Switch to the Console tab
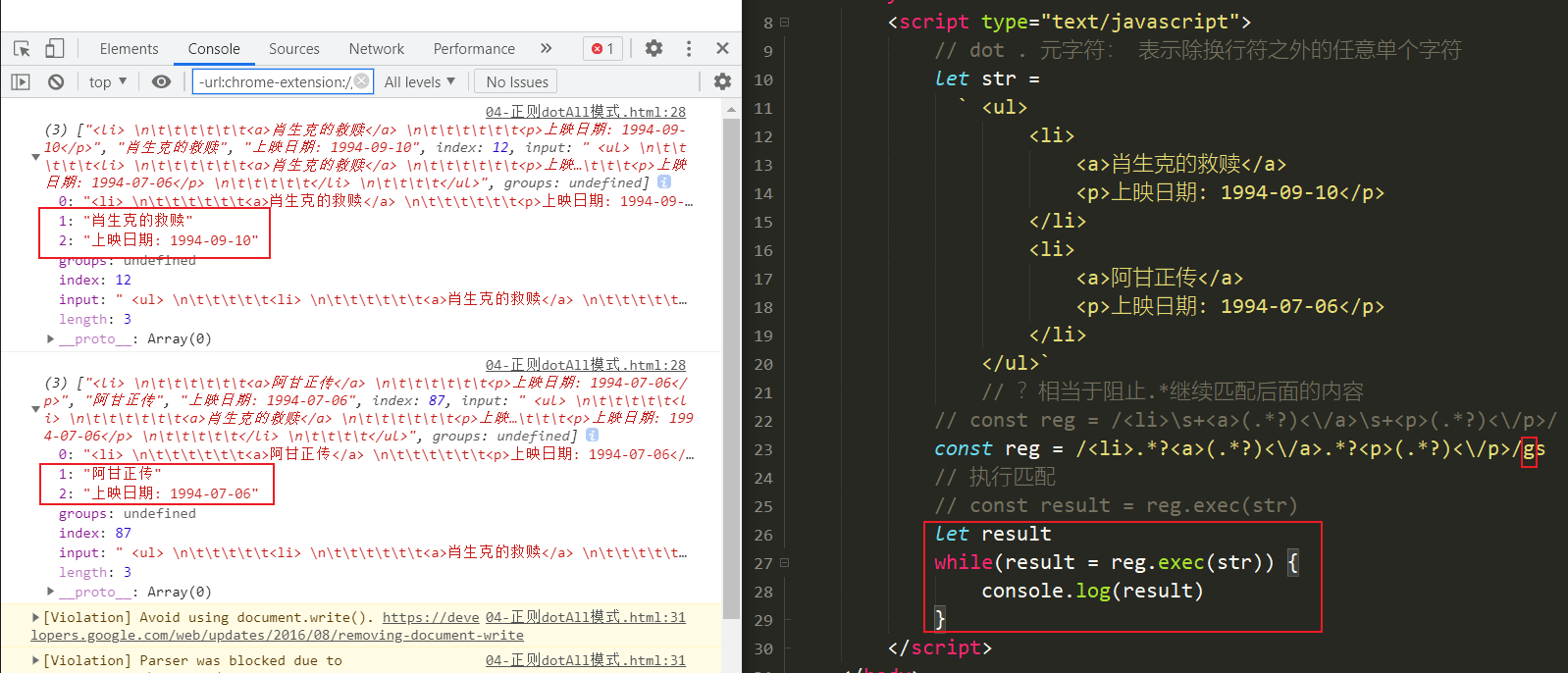This screenshot has height=673, width=1568. click(x=214, y=48)
